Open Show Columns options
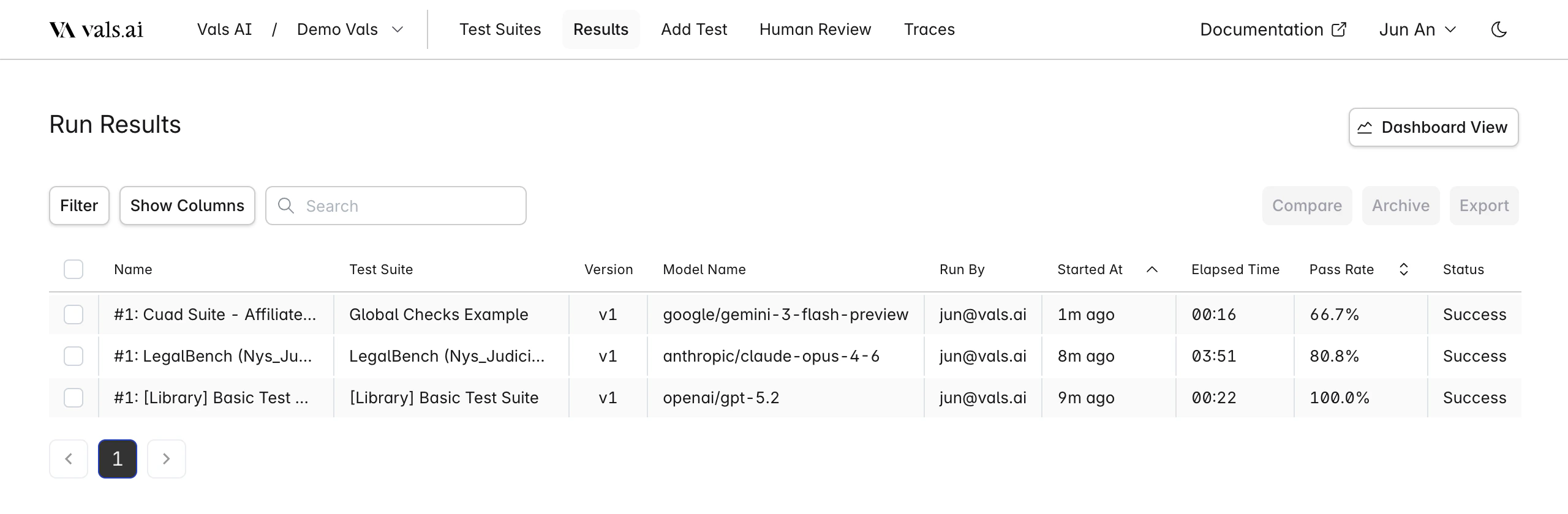 (187, 206)
